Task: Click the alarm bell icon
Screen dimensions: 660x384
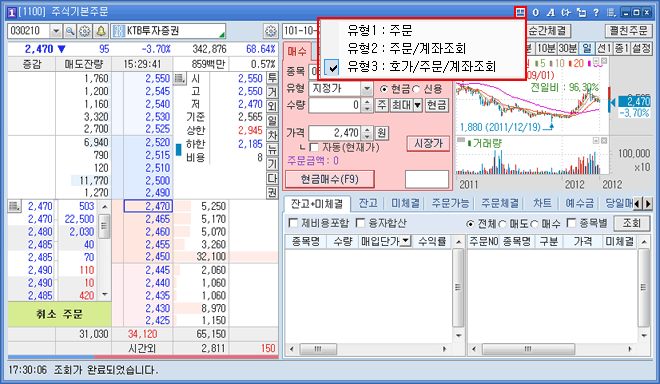Action: [x=101, y=31]
